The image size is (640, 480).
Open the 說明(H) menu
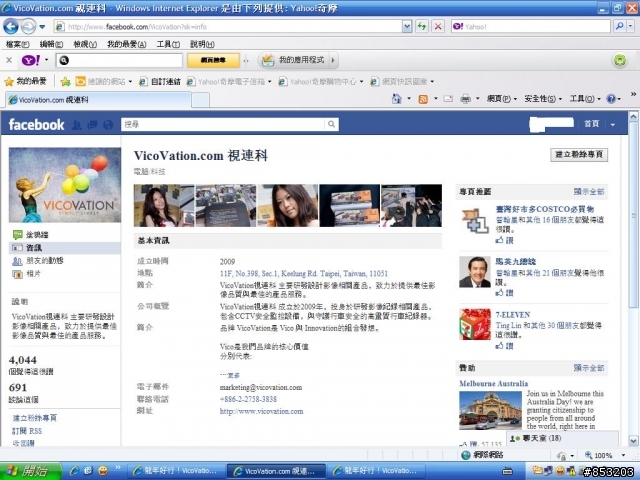click(x=202, y=44)
